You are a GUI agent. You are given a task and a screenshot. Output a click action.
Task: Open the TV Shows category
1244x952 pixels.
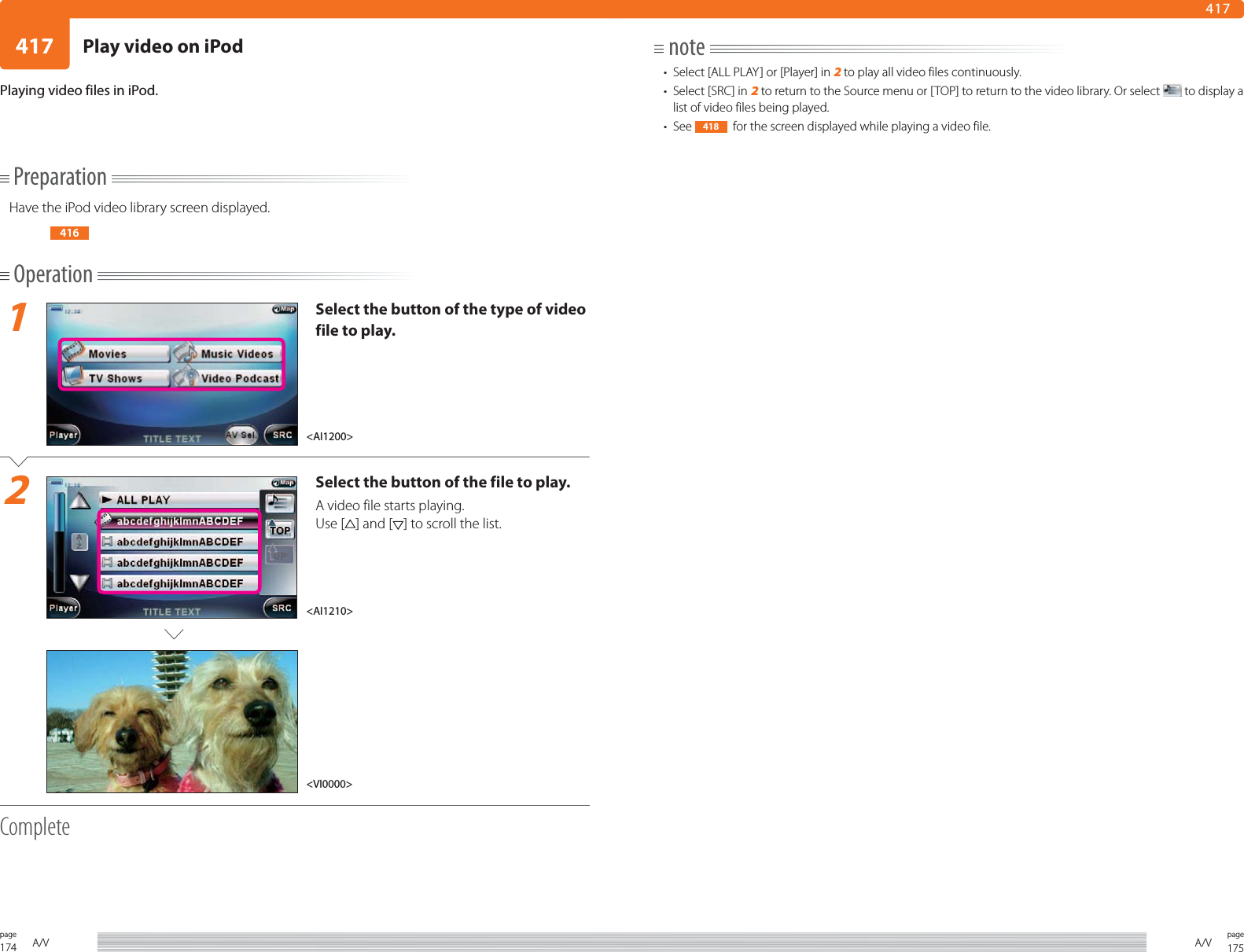[x=116, y=377]
